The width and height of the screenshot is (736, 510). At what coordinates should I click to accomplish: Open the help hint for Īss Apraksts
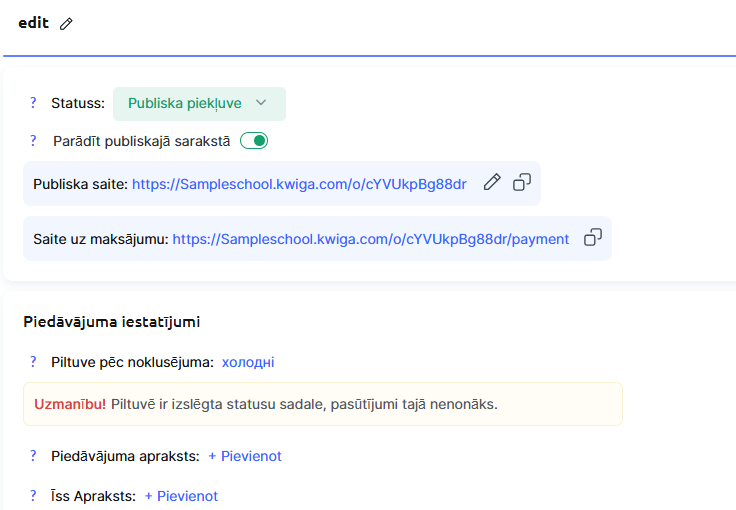[33, 496]
